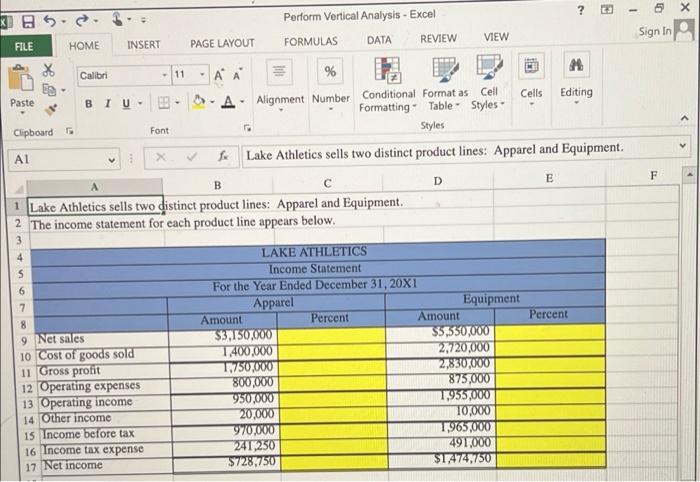Click the Cancel X icon in formula bar
The height and width of the screenshot is (482, 700).
click(x=161, y=158)
